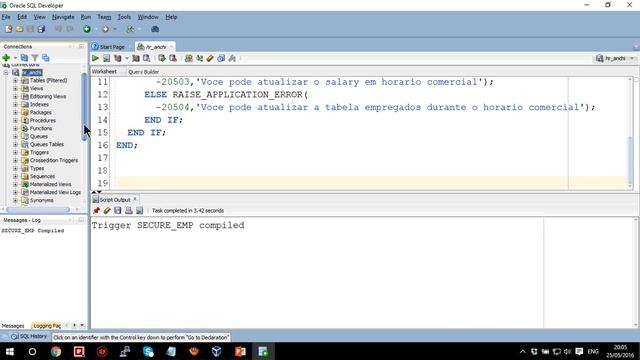Viewport: 640px width, 360px height.
Task: Expand the Tables (Filtered) node
Action: [x=16, y=80]
